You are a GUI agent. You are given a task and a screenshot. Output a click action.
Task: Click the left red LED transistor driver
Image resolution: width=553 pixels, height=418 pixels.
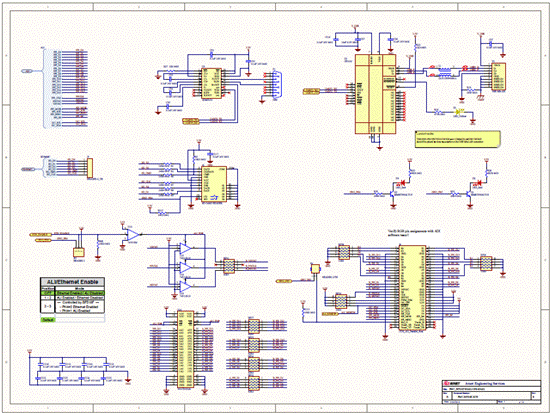coord(396,190)
